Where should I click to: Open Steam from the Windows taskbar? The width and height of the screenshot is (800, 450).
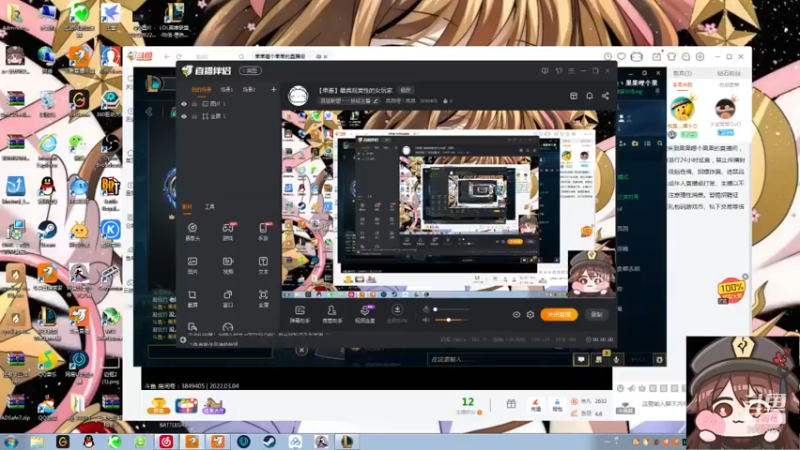pos(269,441)
